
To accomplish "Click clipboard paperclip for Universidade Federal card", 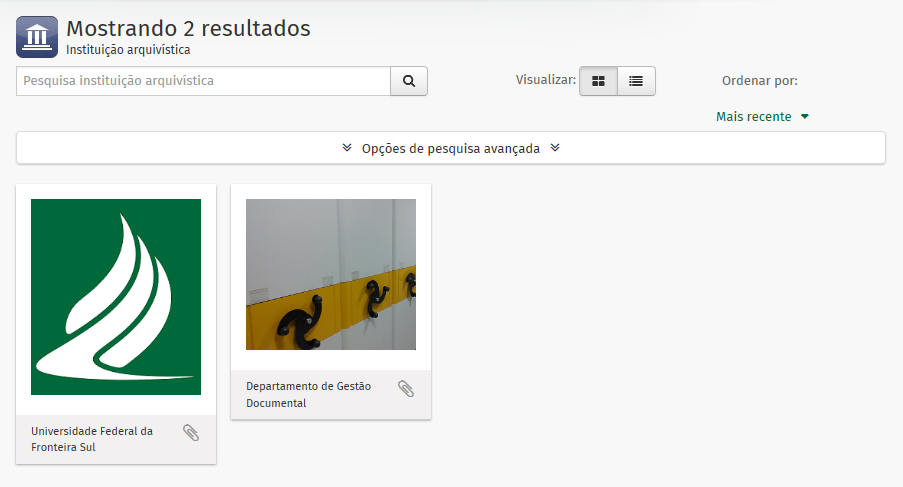I will point(191,433).
